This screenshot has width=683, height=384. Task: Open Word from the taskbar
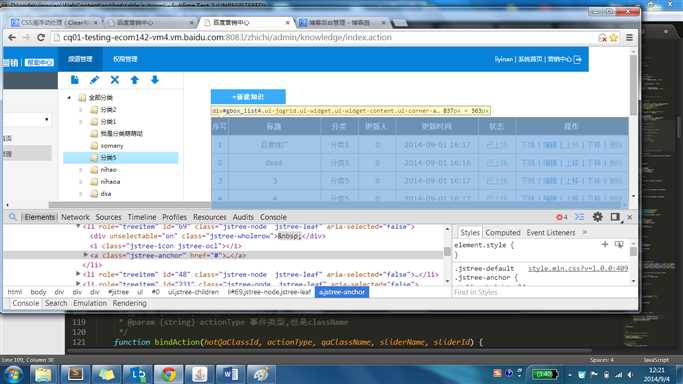230,374
